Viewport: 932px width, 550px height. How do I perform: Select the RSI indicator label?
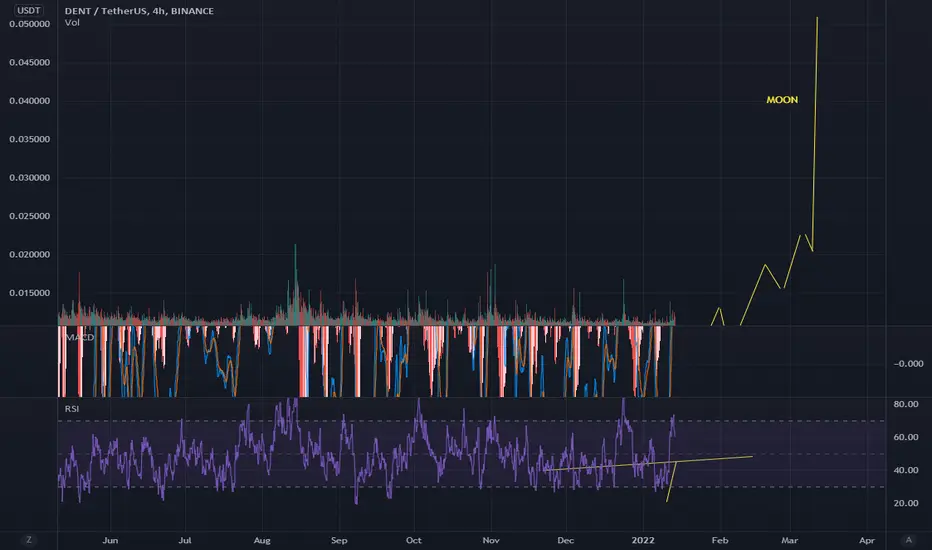pyautogui.click(x=71, y=408)
